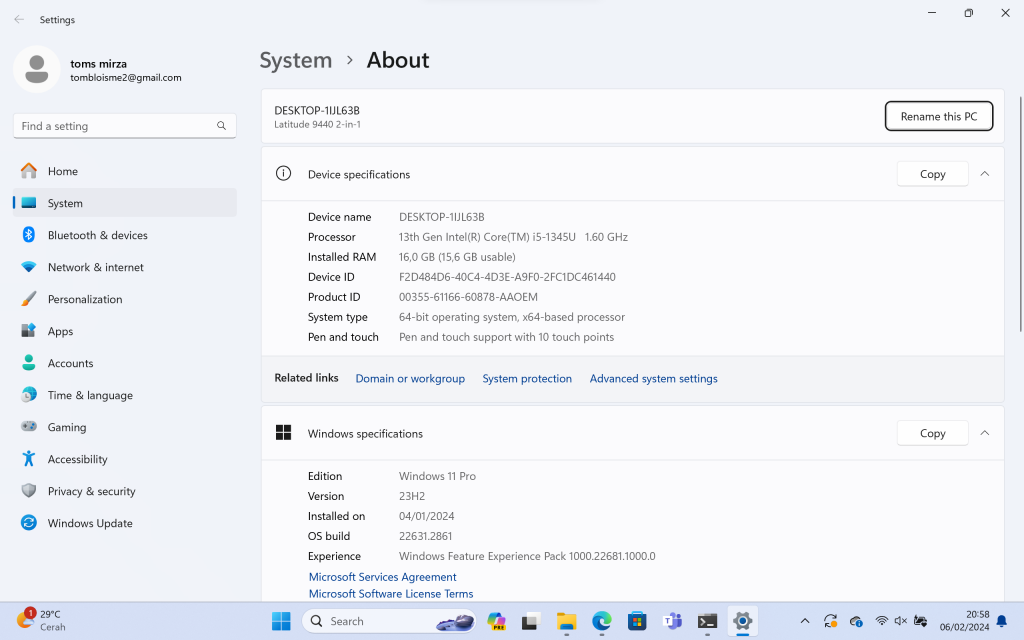This screenshot has height=640, width=1024.
Task: Open Privacy & security settings
Action: click(125, 491)
